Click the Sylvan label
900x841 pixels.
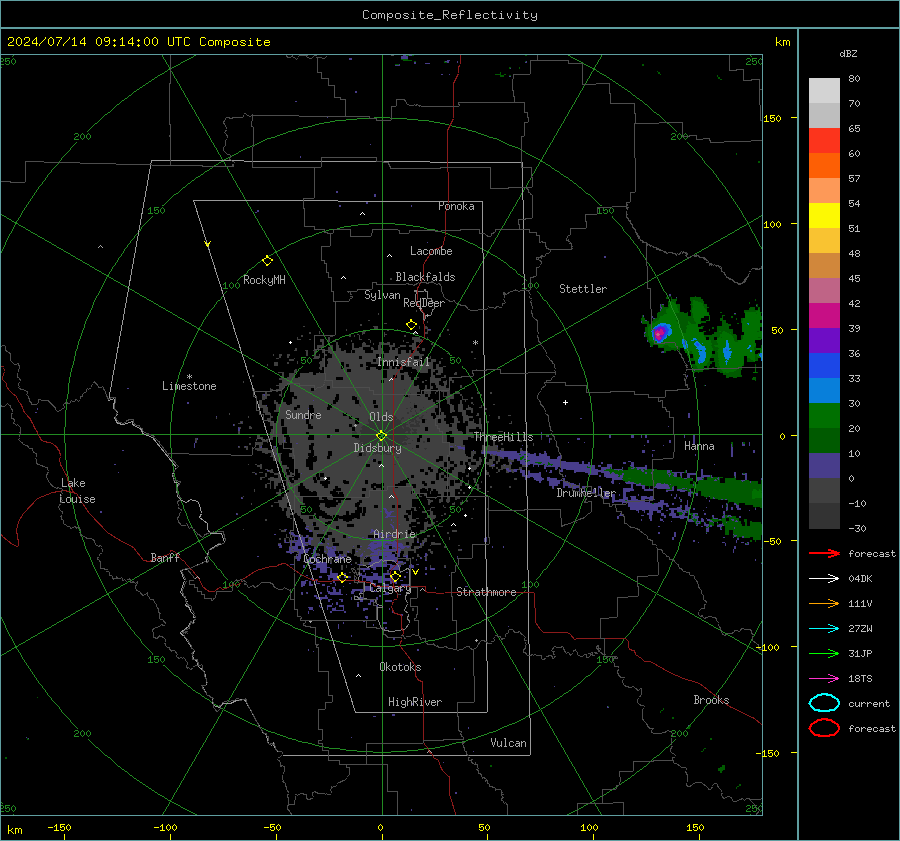coord(382,295)
